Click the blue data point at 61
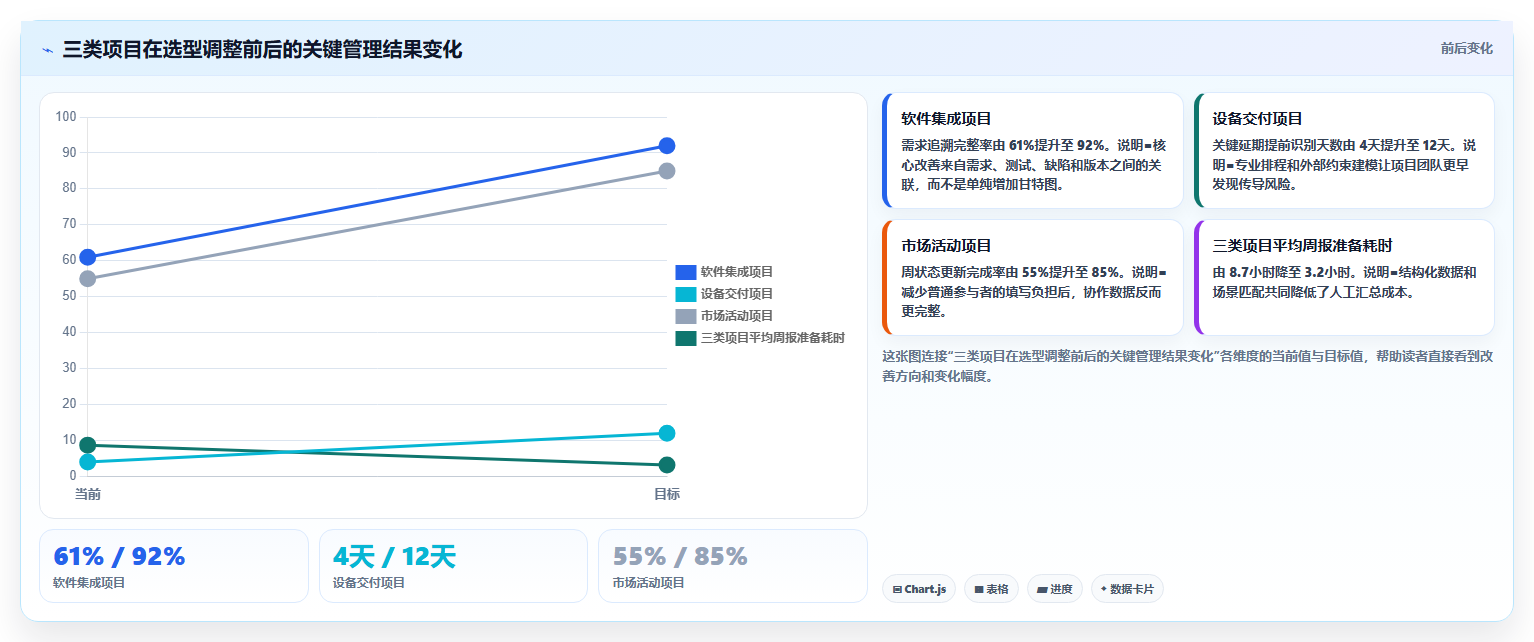The height and width of the screenshot is (642, 1534). coord(88,257)
